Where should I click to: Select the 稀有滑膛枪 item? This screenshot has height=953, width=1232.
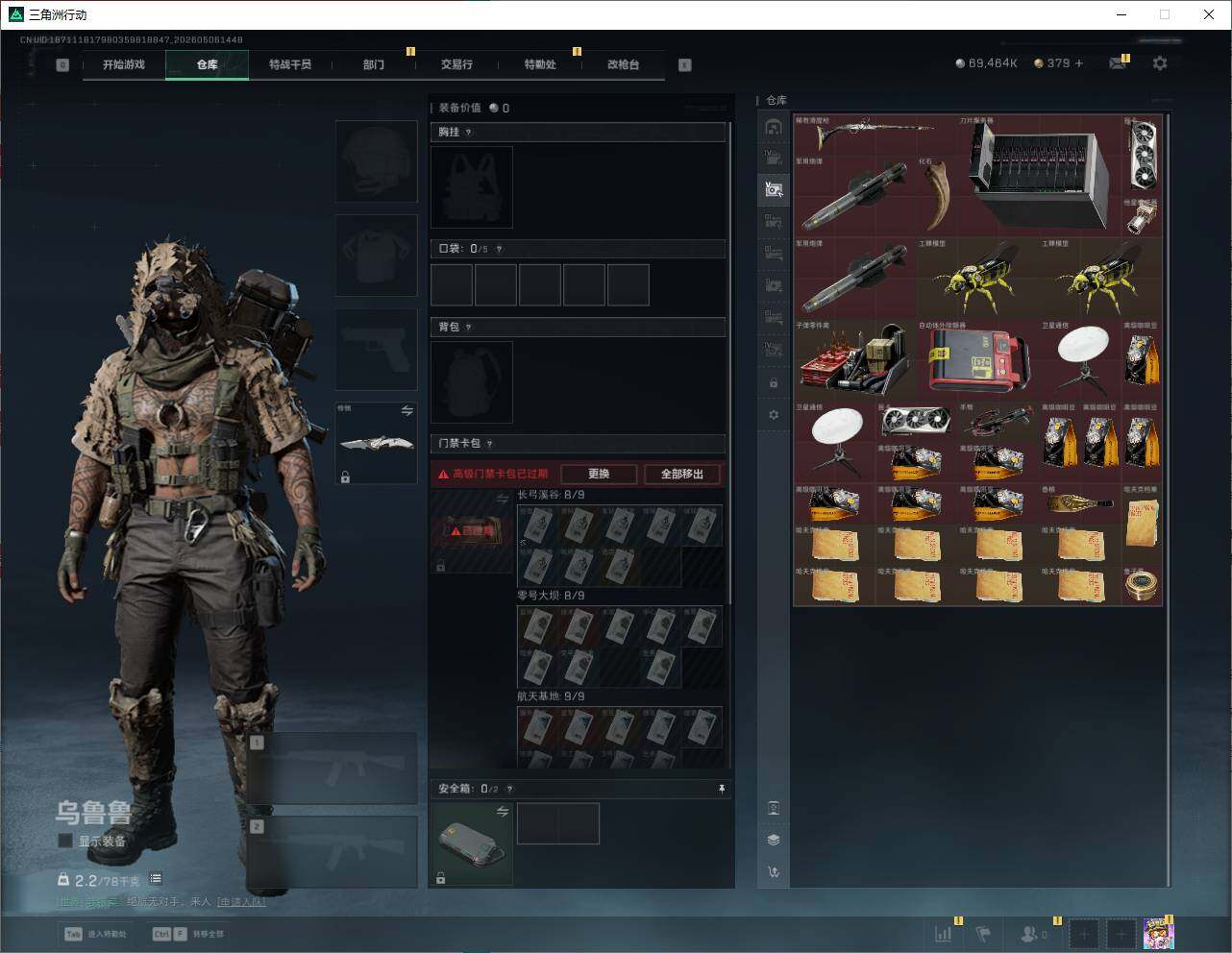(x=875, y=135)
